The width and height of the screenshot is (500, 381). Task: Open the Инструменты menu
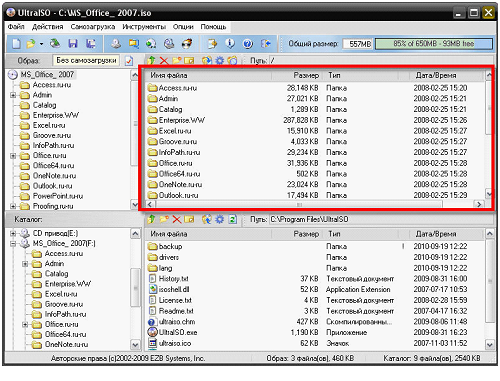click(x=144, y=27)
